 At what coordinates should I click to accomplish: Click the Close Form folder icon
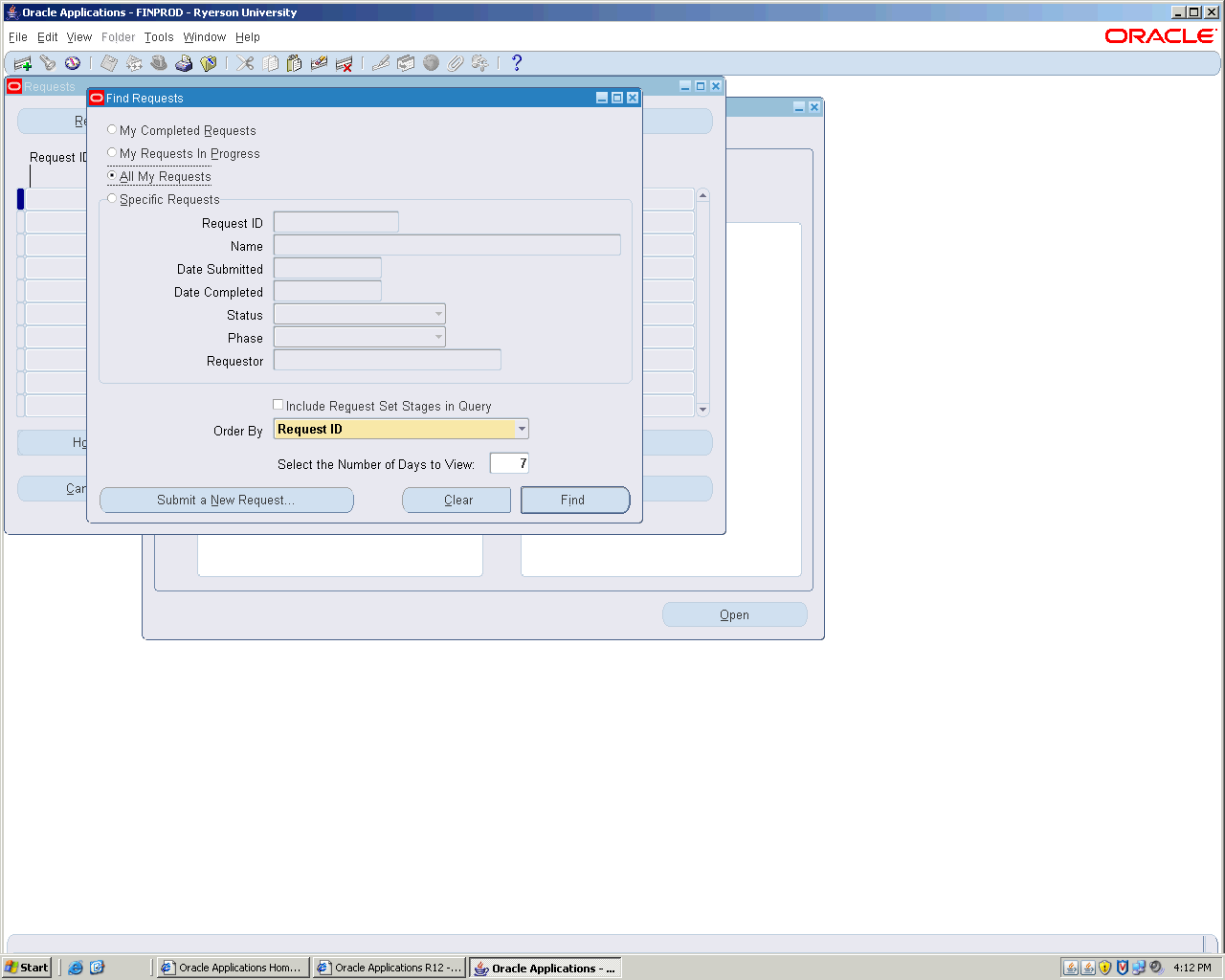click(209, 63)
